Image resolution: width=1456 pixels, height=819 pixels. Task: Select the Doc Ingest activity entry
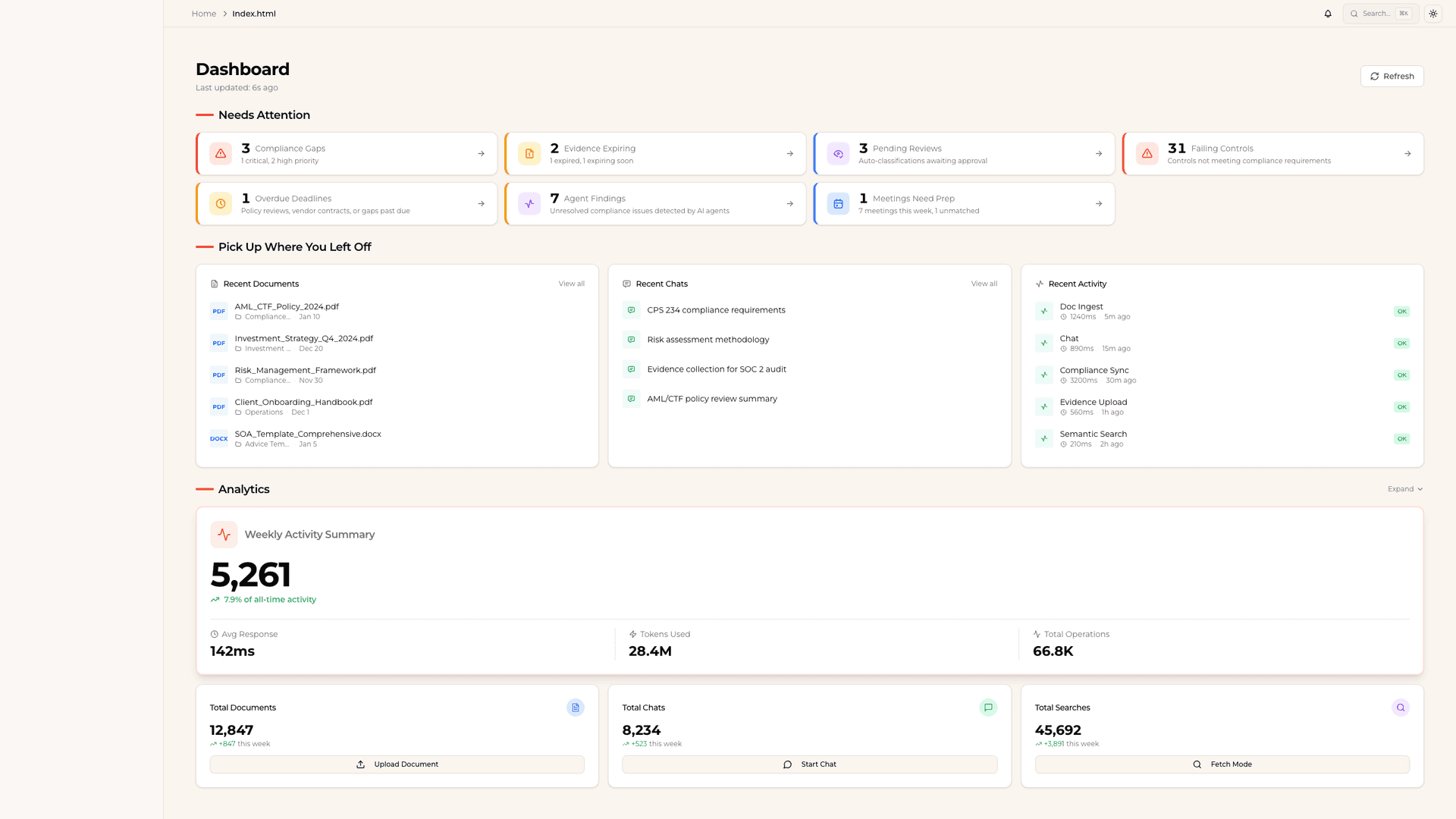[x=1222, y=311]
